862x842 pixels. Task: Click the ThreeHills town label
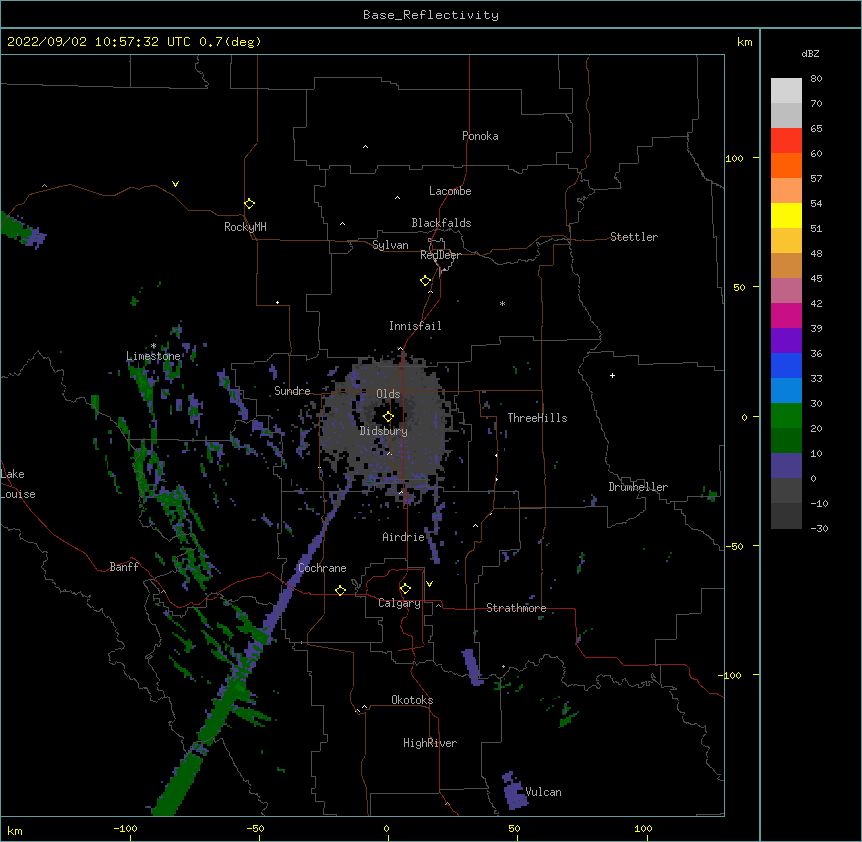click(537, 418)
